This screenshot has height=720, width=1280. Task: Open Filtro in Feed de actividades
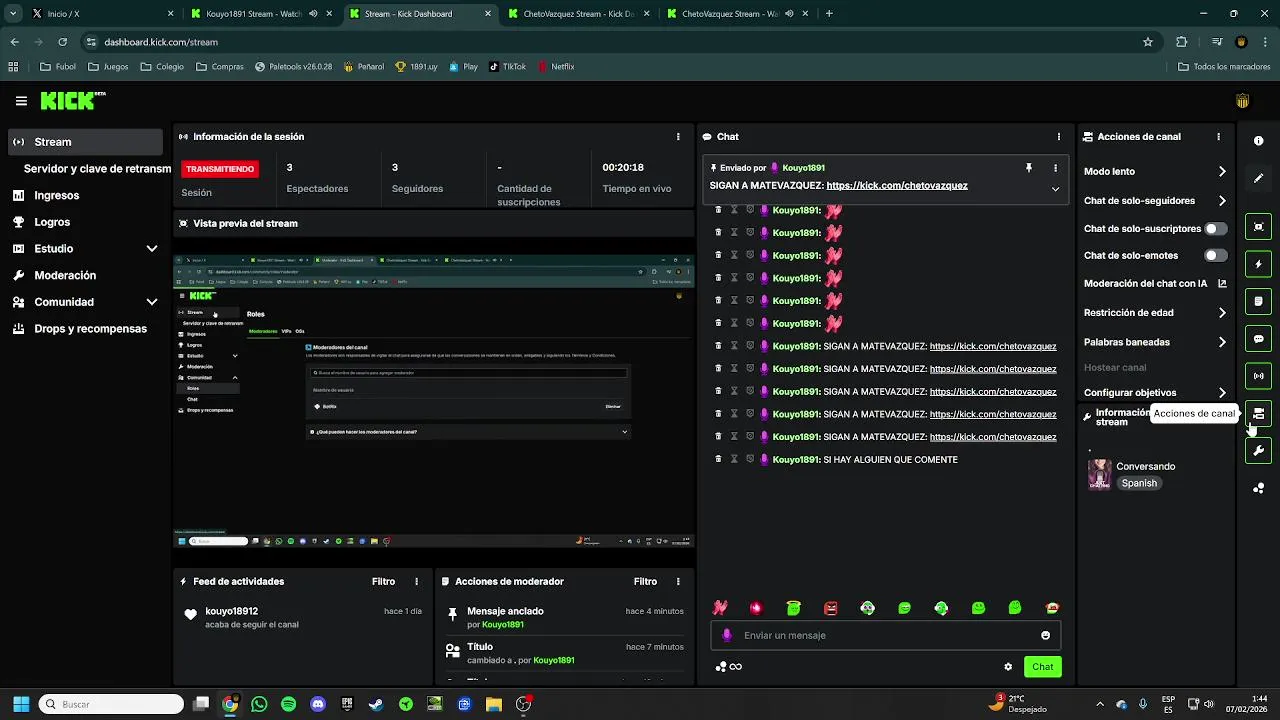(384, 581)
